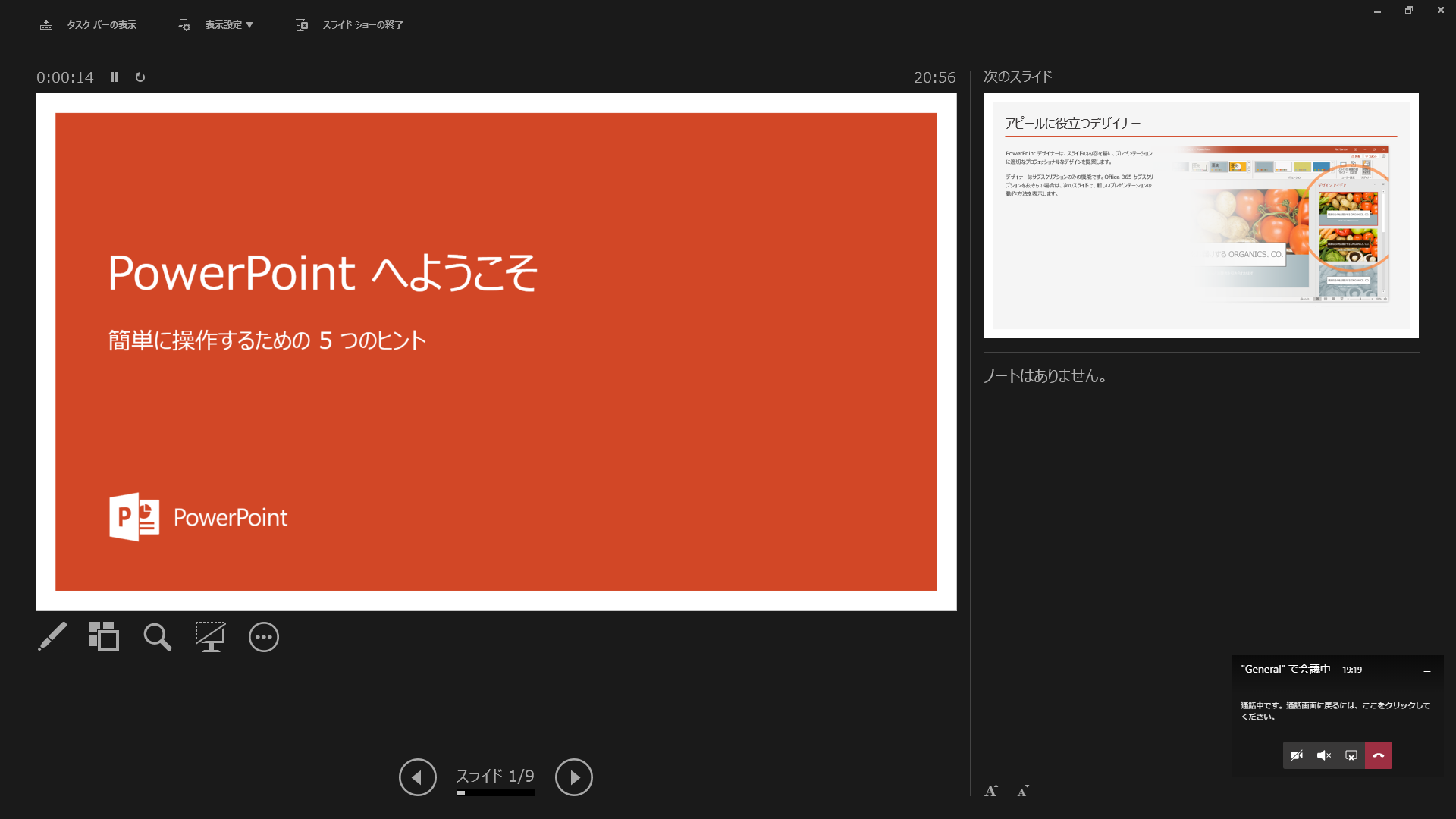Toggle microphone mute in Teams call popup

point(1324,755)
